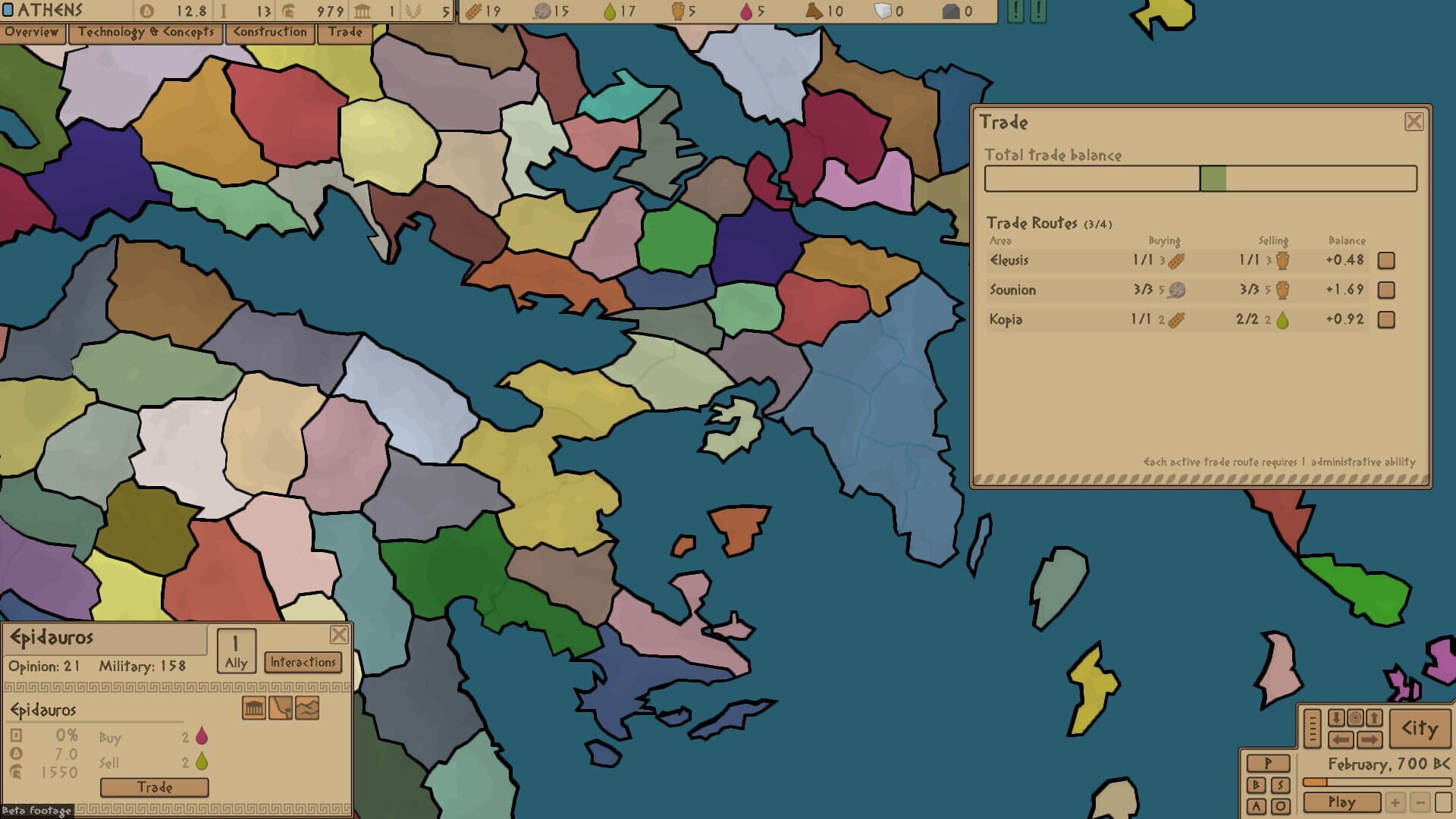Screen dimensions: 1456x819
Task: Click the mountain terrain icon in Epidauros panel
Action: (x=307, y=708)
